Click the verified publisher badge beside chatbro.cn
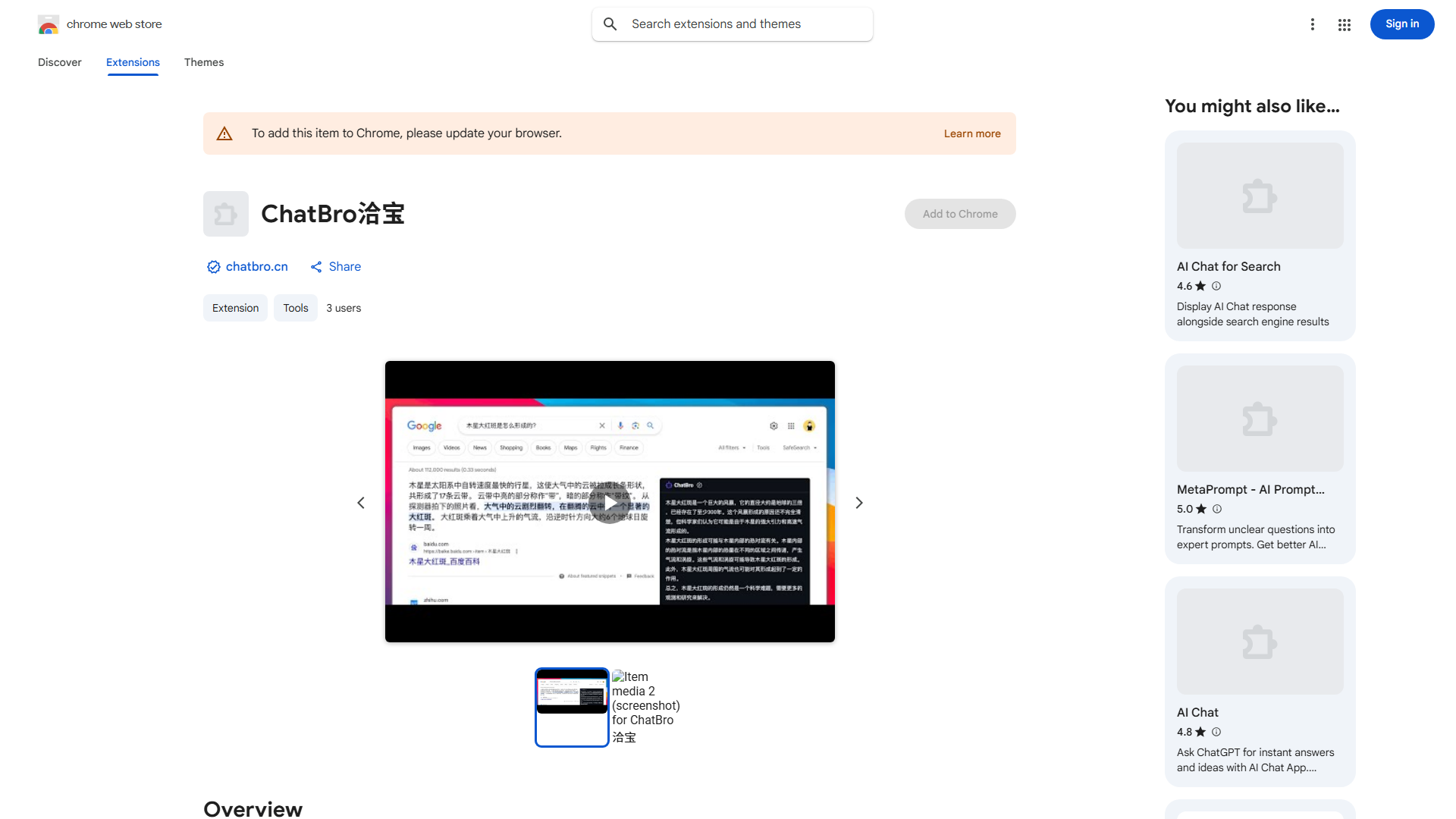The image size is (1456, 819). tap(213, 266)
